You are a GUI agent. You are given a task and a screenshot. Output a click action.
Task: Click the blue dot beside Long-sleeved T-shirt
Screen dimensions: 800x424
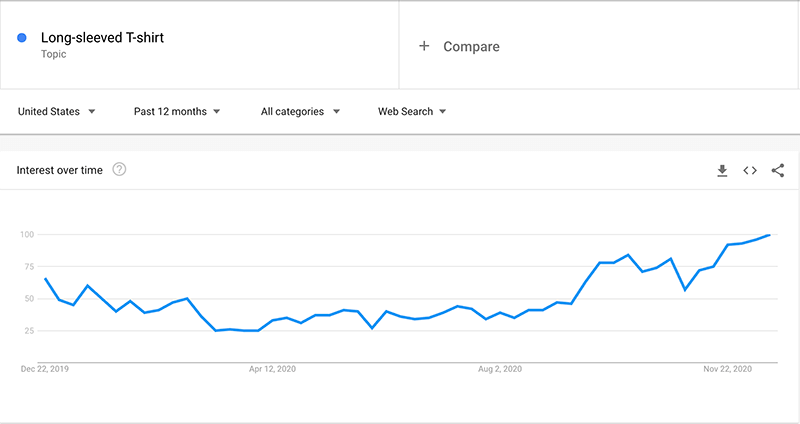pos(22,38)
